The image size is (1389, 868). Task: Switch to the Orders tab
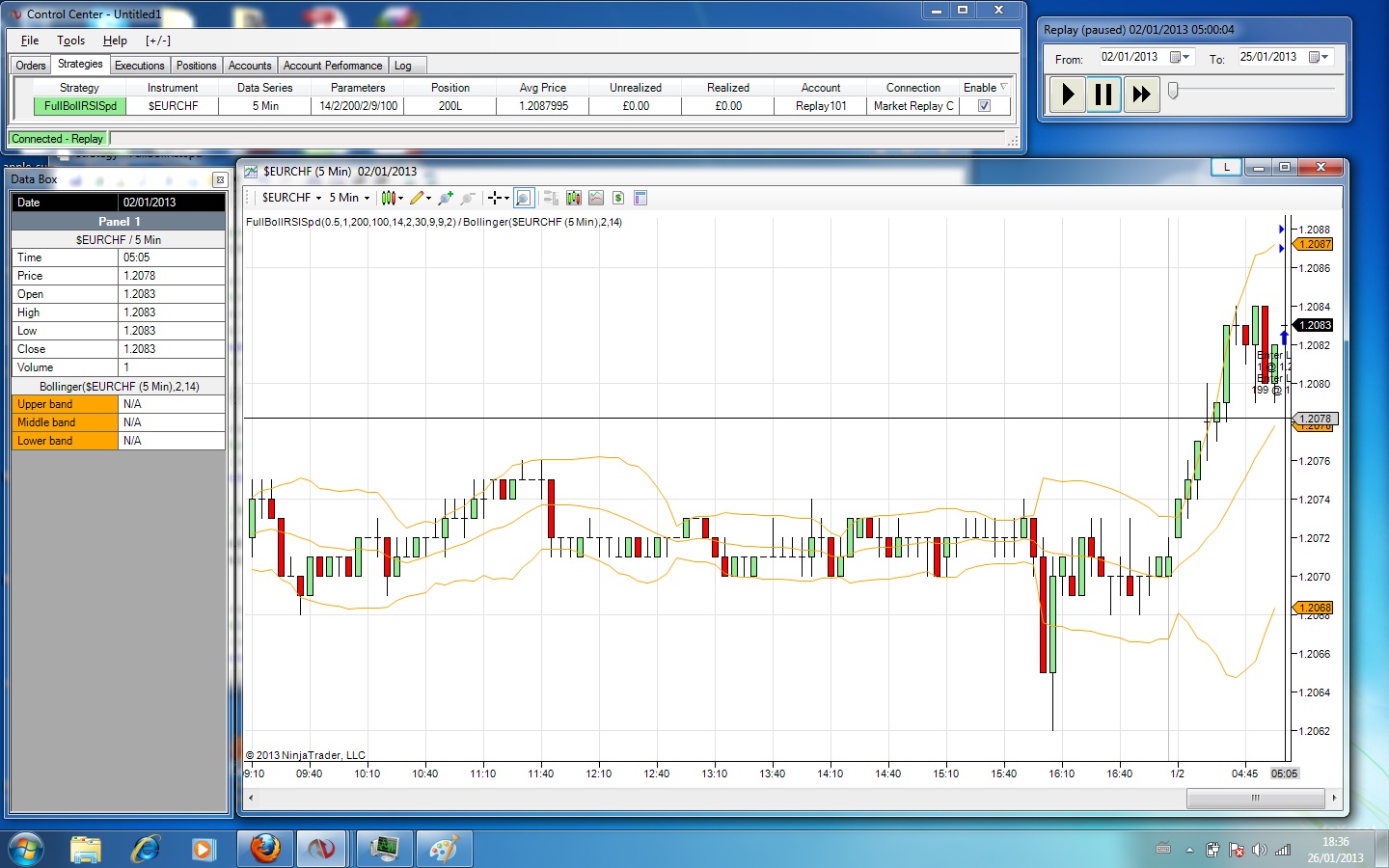[31, 66]
